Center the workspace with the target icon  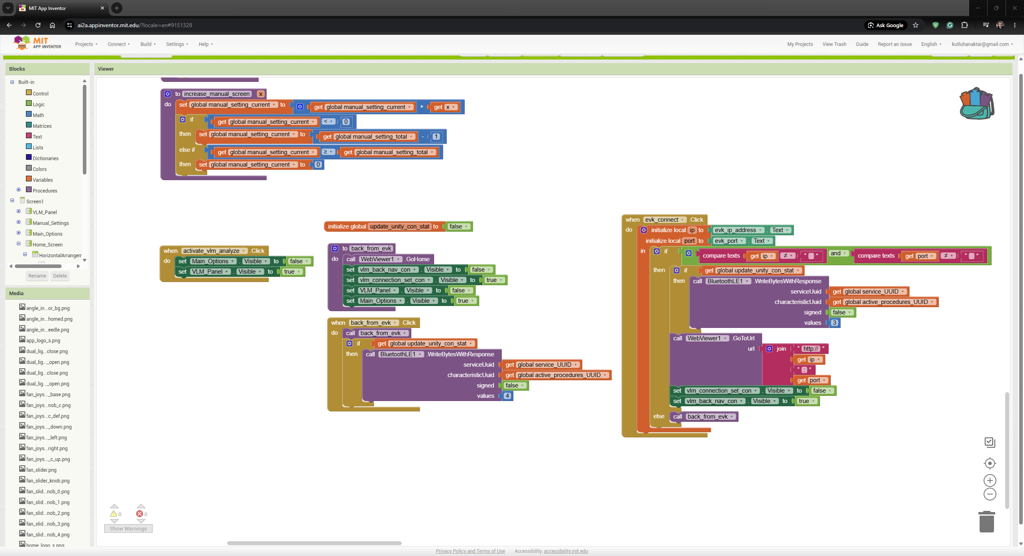[x=989, y=463]
